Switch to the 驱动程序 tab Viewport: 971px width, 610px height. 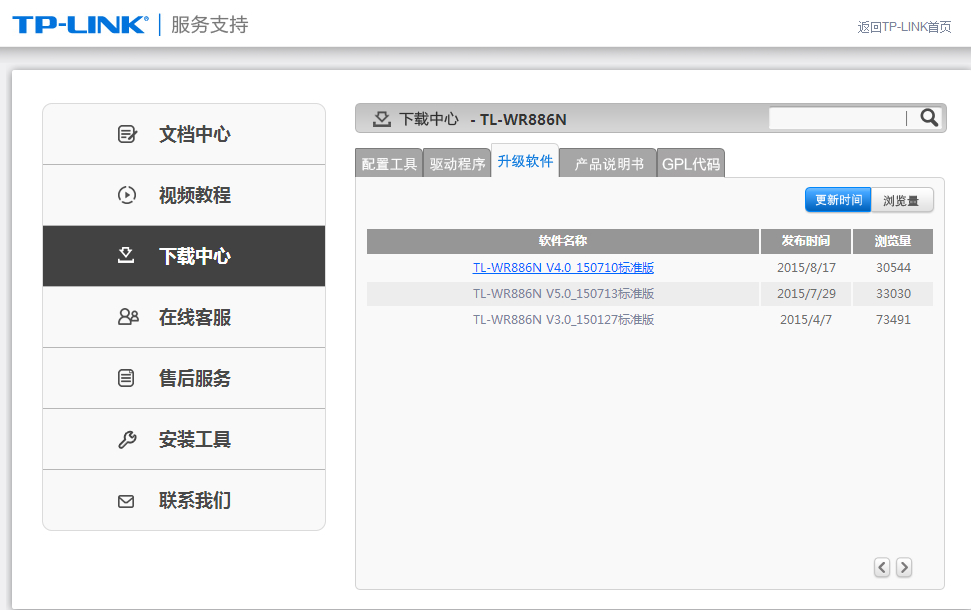pos(457,164)
